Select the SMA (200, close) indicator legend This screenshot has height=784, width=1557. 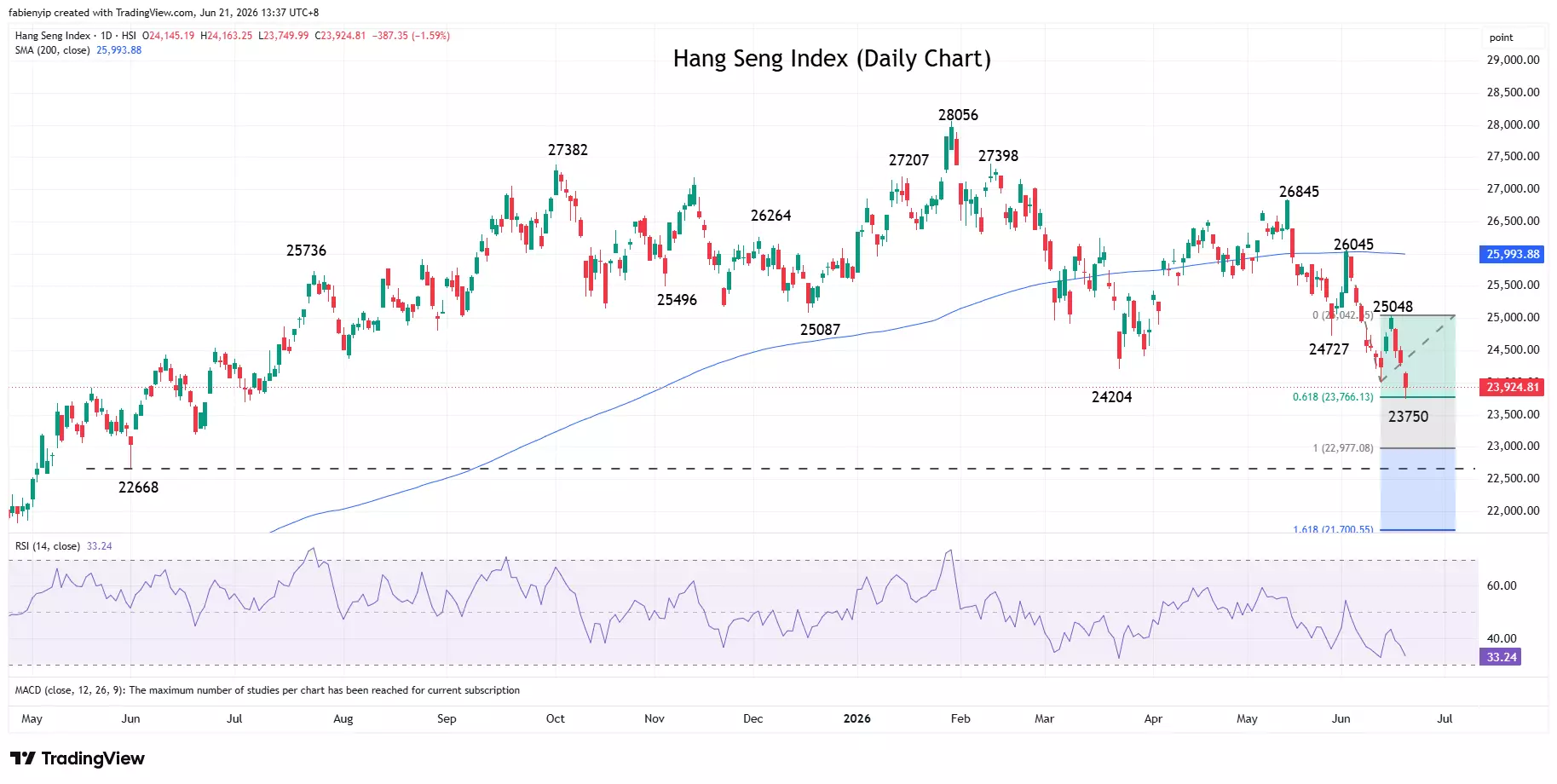(x=52, y=50)
